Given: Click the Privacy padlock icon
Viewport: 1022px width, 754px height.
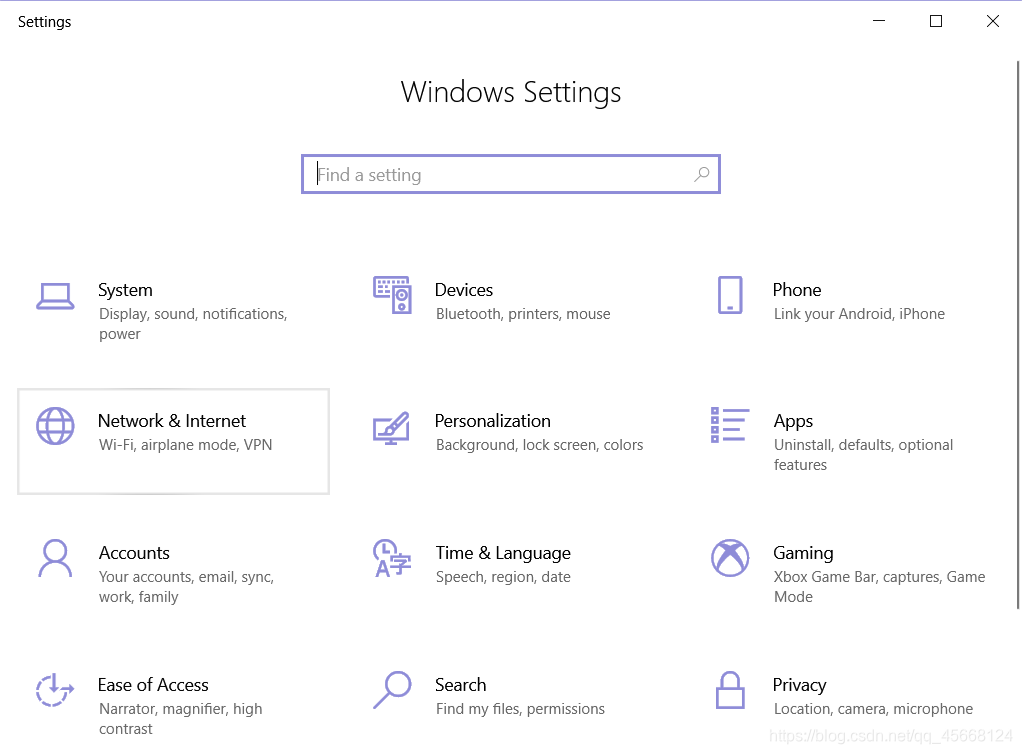Looking at the screenshot, I should [x=730, y=689].
